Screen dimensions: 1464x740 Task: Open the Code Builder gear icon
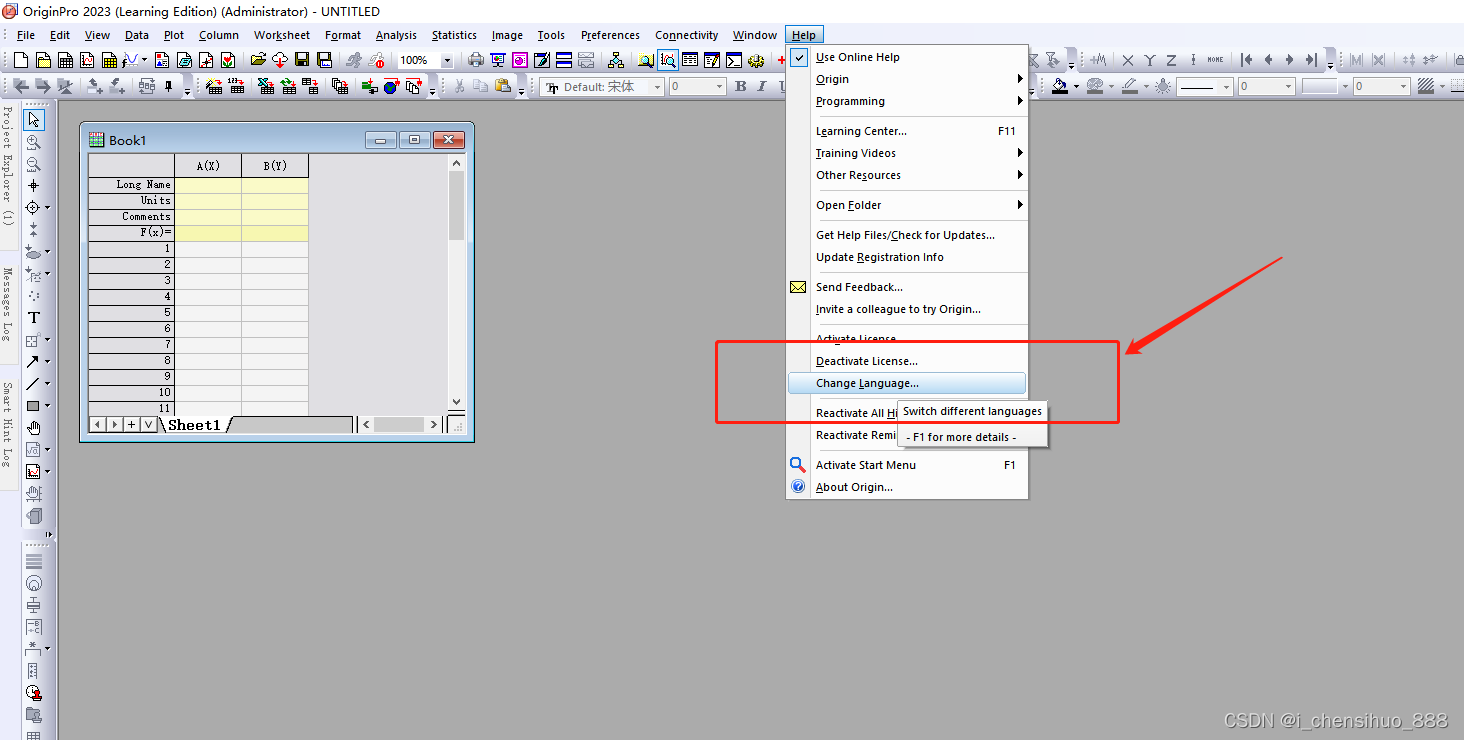756,60
